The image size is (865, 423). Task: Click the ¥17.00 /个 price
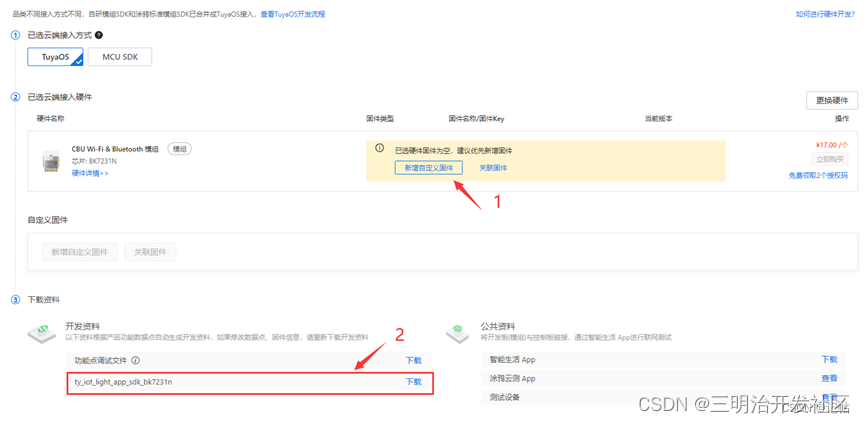[831, 145]
